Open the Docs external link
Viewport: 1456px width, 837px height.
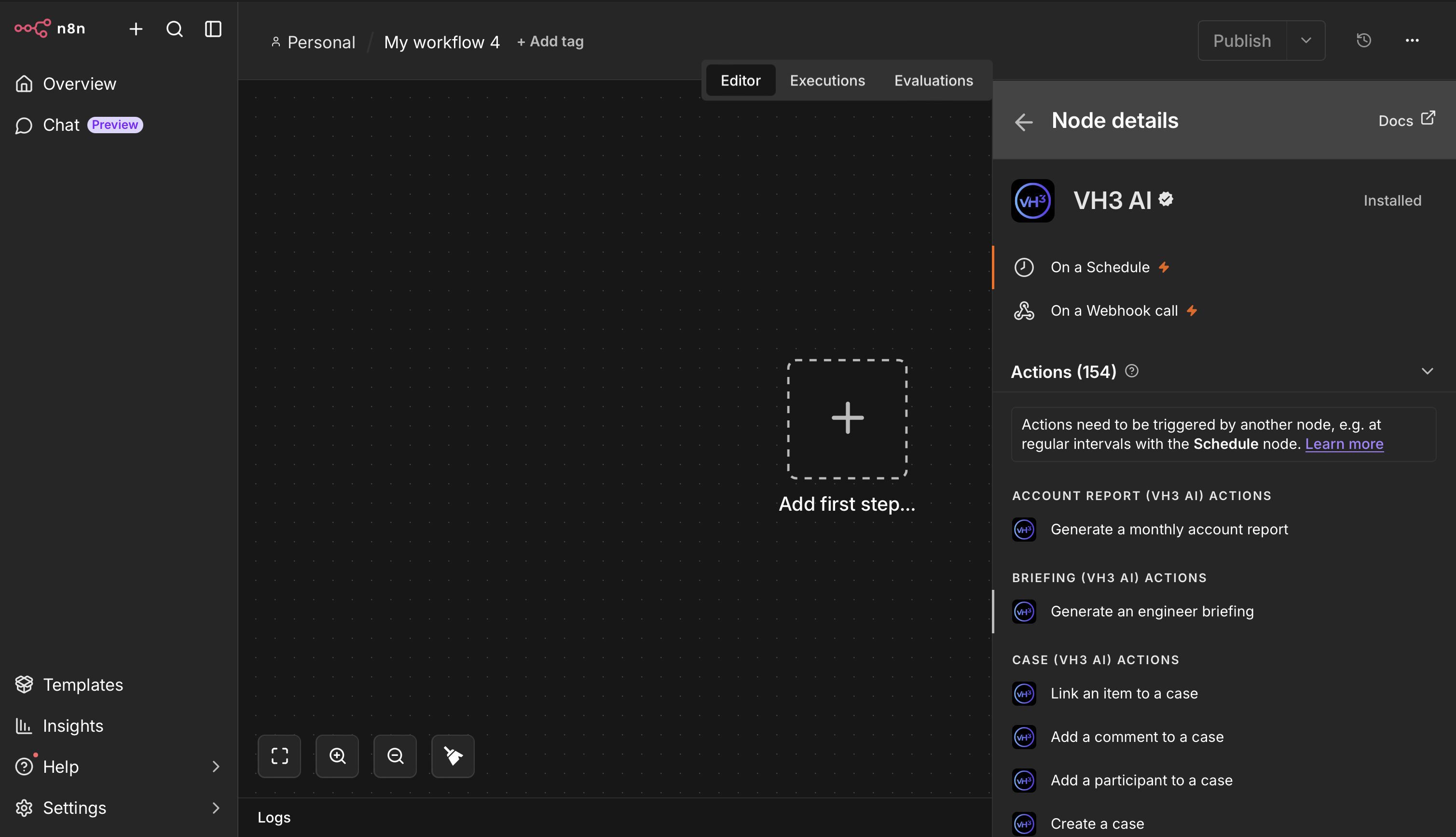(x=1407, y=120)
